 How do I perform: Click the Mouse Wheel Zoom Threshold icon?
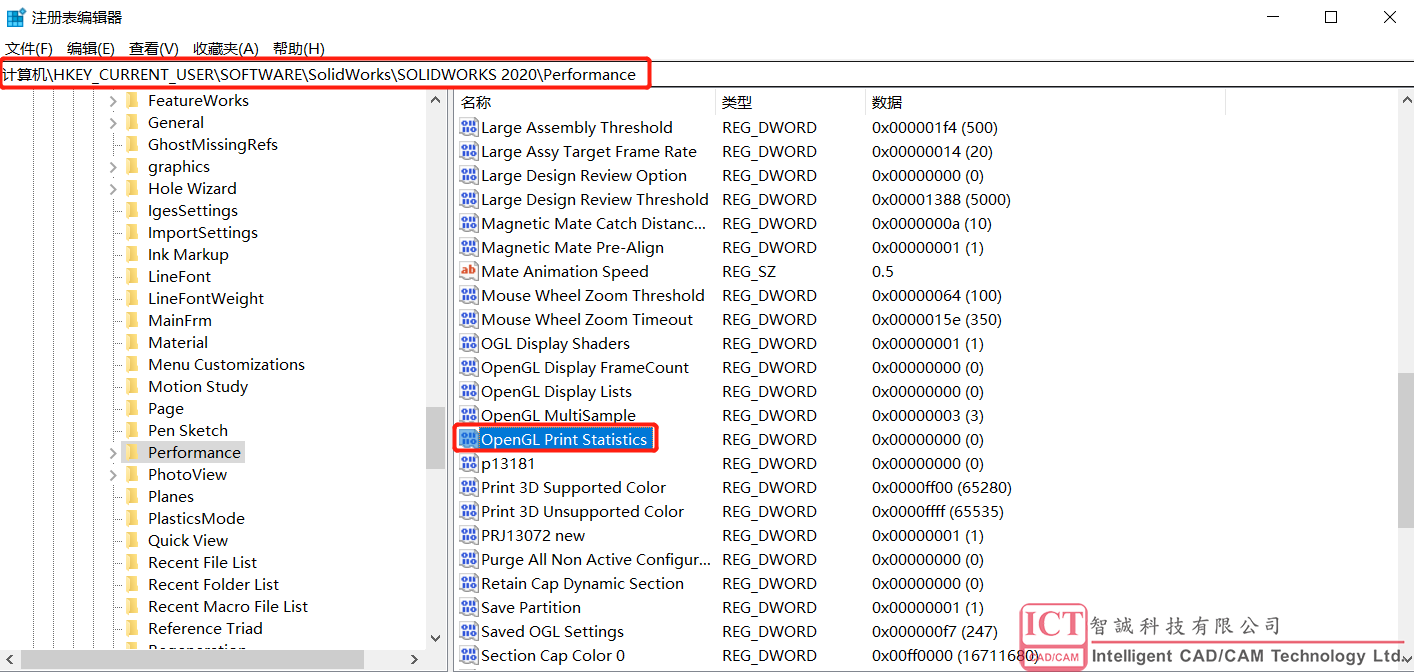(469, 295)
